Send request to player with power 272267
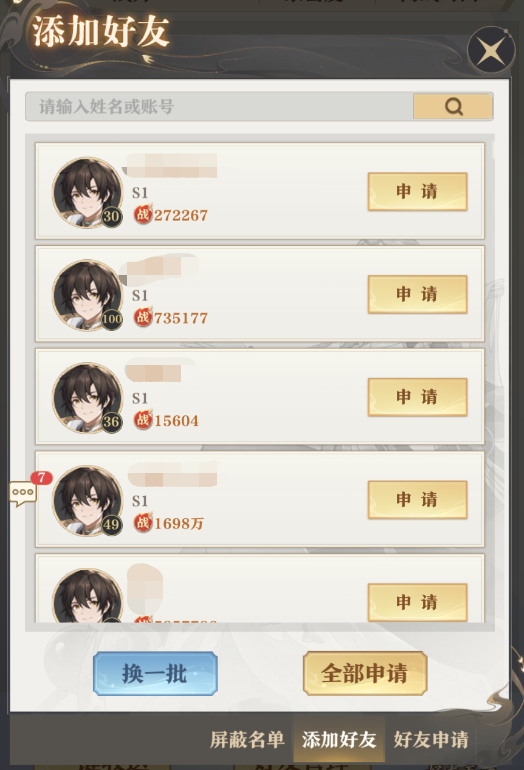524x770 pixels. 417,192
